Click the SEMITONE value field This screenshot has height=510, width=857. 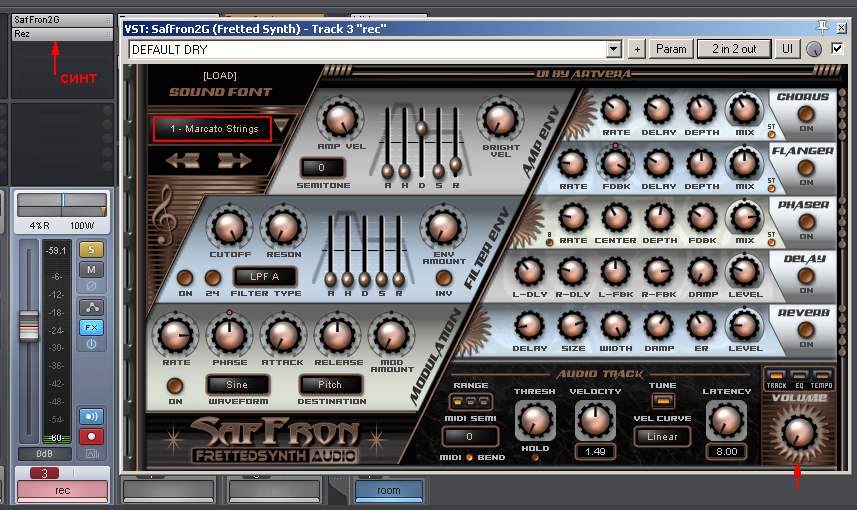322,168
